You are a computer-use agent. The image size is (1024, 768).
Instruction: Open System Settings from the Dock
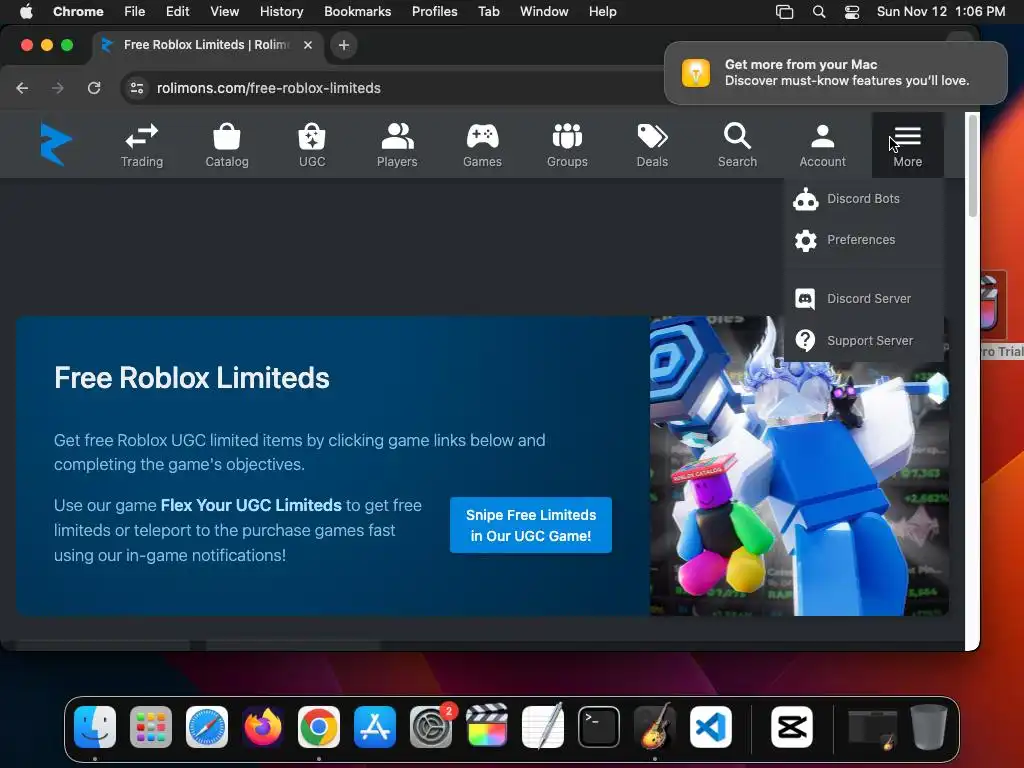(x=431, y=727)
